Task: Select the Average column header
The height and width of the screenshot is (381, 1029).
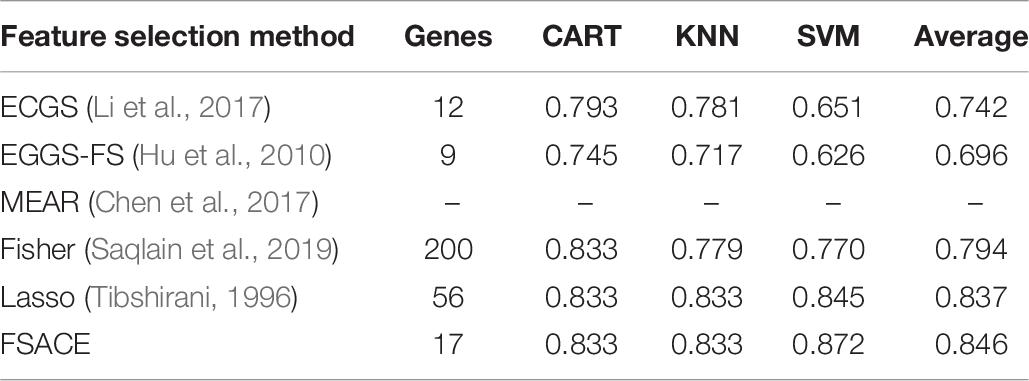Action: [971, 38]
